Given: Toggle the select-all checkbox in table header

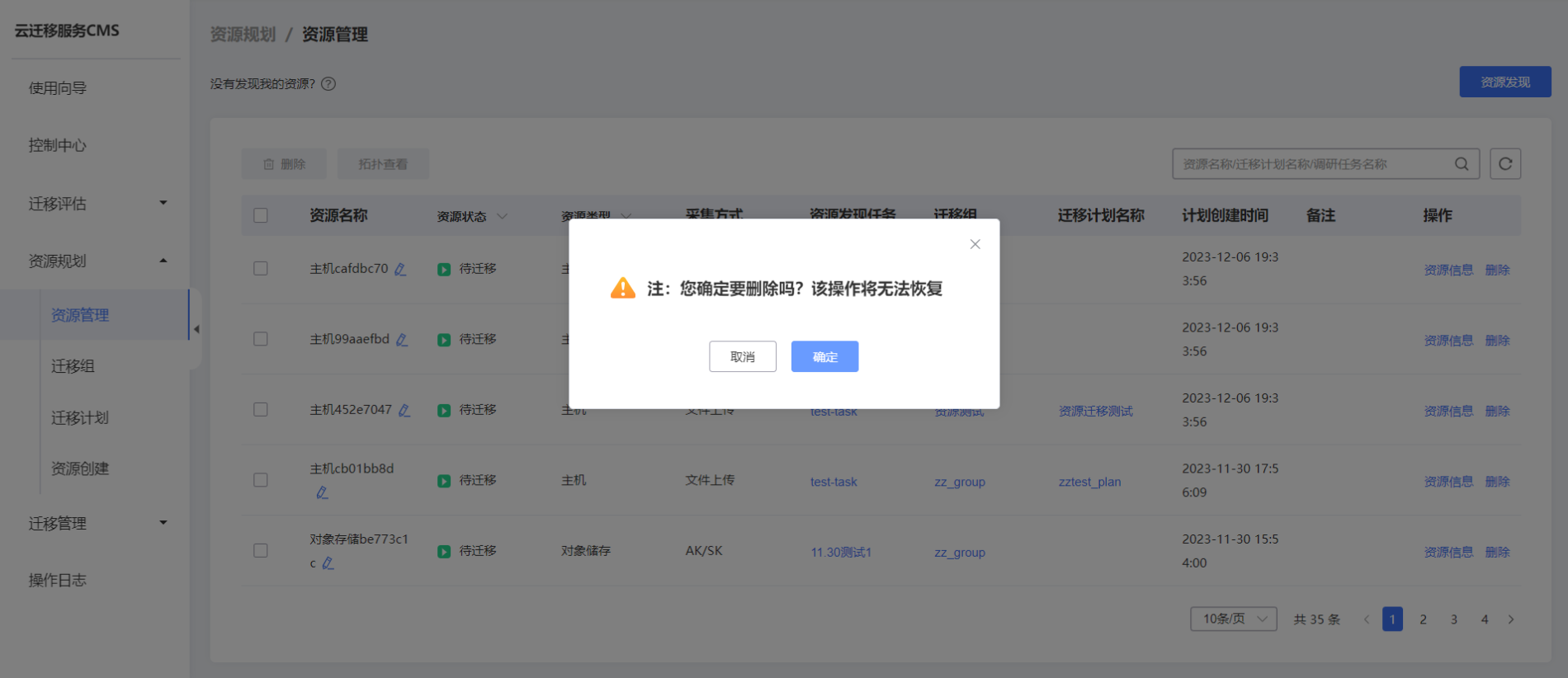Looking at the screenshot, I should [261, 215].
